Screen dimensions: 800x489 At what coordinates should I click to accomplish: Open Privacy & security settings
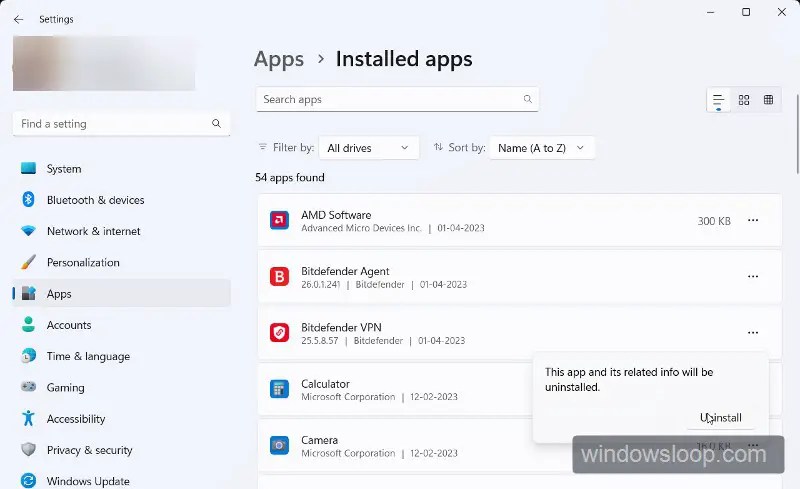pyautogui.click(x=121, y=450)
